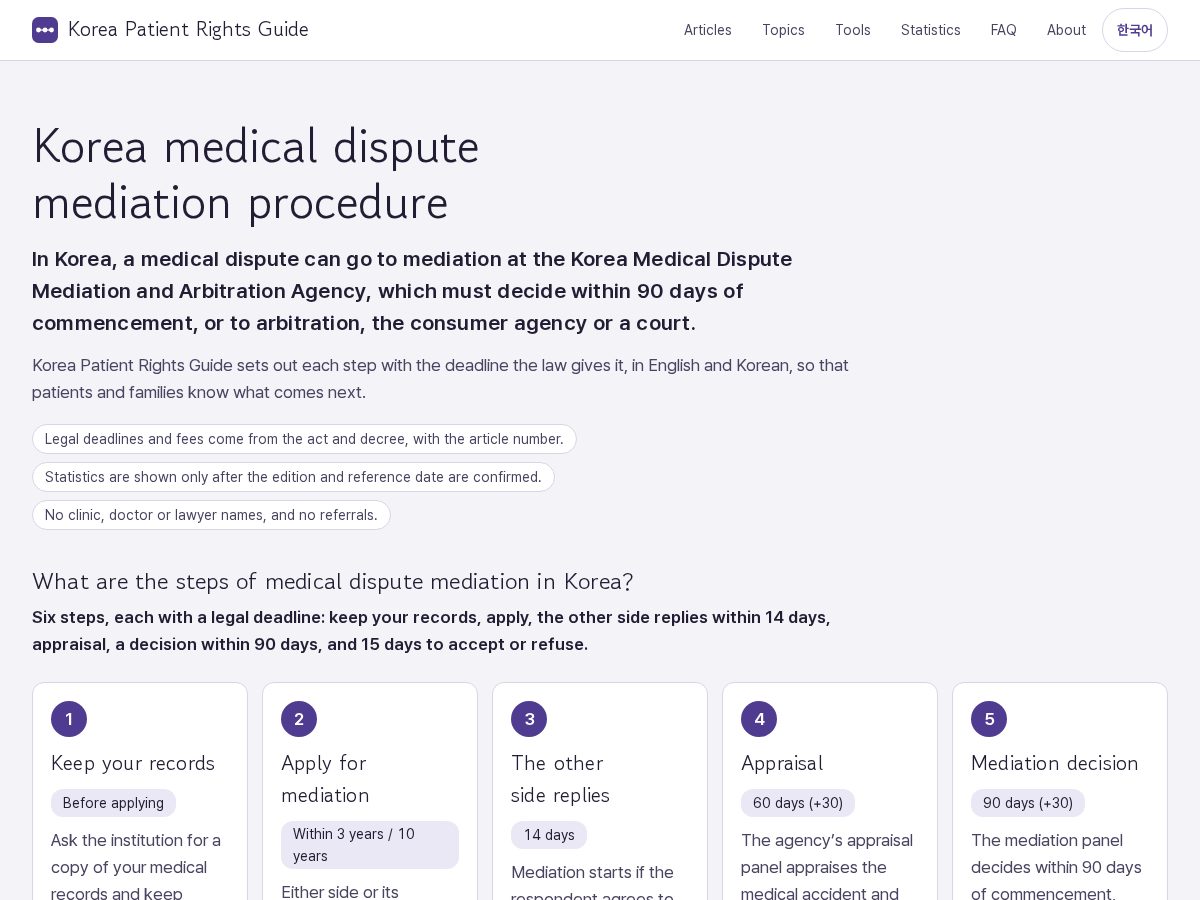The width and height of the screenshot is (1200, 900).
Task: Click the 'Statistics are shown only after' pill
Action: 293,477
